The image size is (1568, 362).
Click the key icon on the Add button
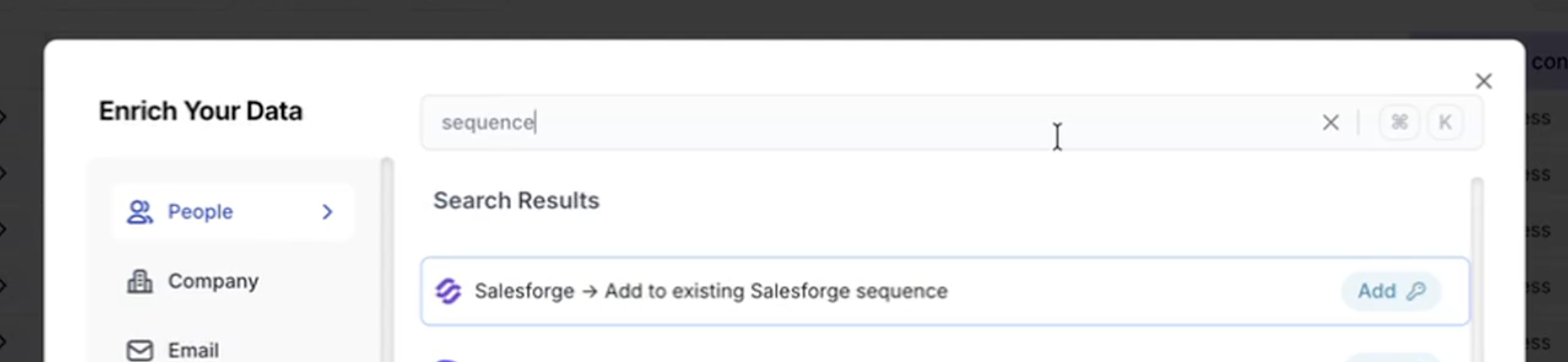tap(1416, 291)
